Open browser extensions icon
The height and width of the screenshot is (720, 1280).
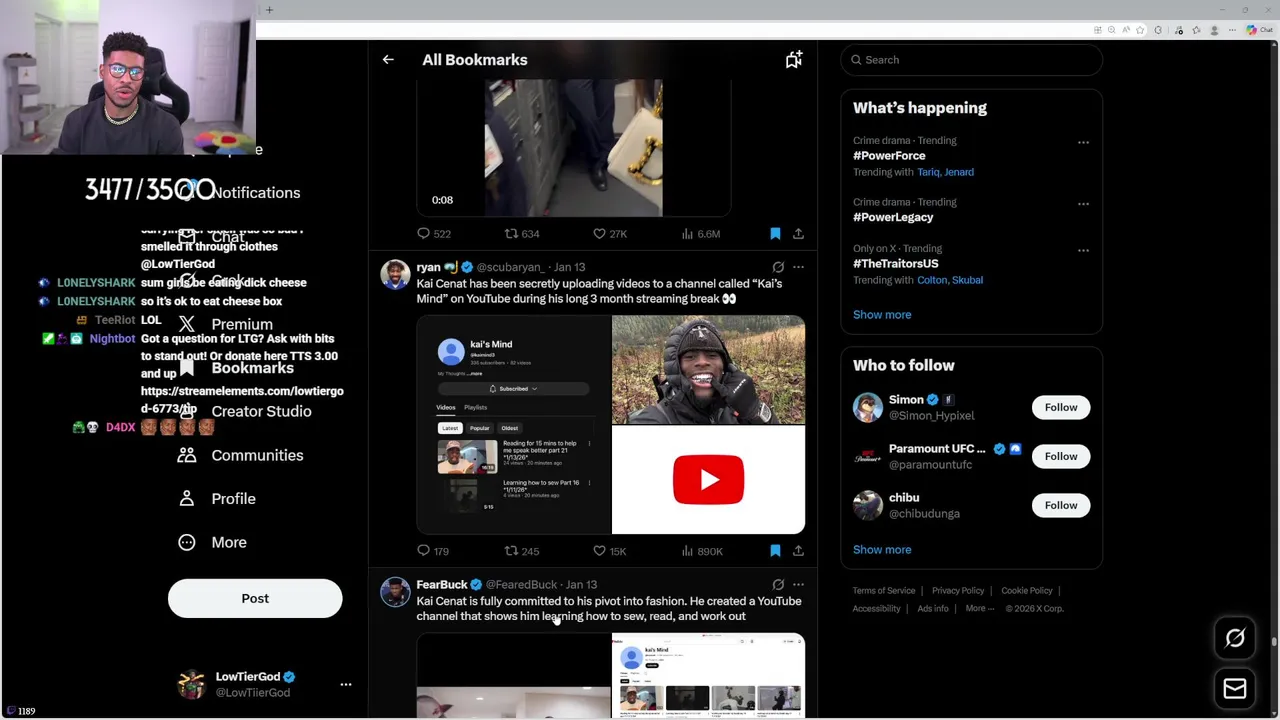pyautogui.click(x=1158, y=30)
